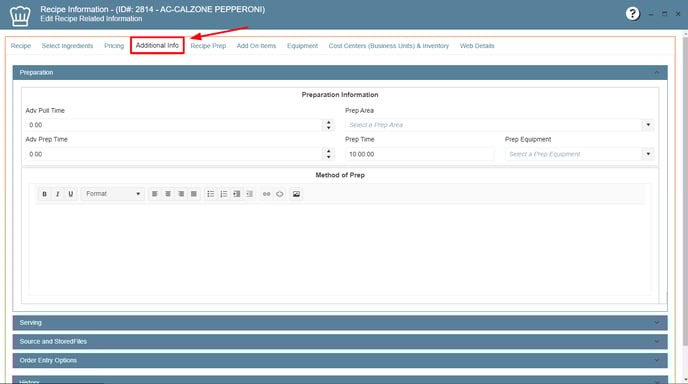
Task: Toggle italic formatting in editor toolbar
Action: pyautogui.click(x=57, y=194)
